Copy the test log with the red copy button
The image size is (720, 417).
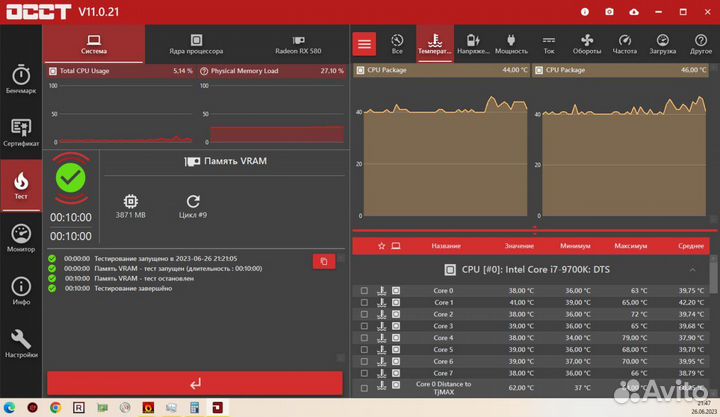click(324, 261)
